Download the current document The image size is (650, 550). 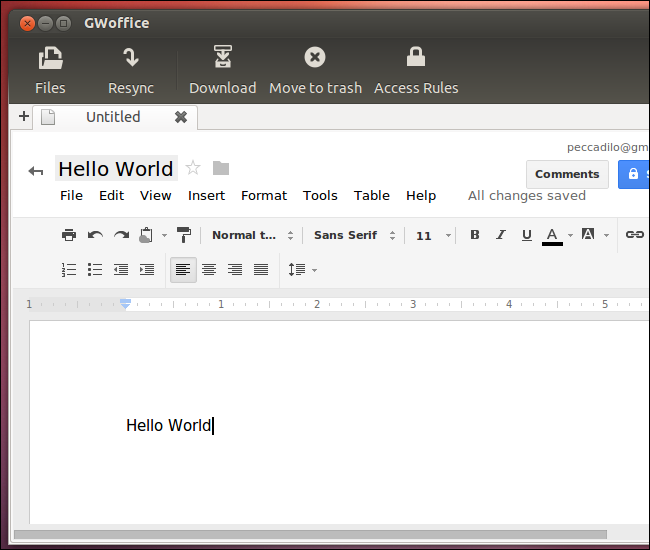pyautogui.click(x=223, y=70)
